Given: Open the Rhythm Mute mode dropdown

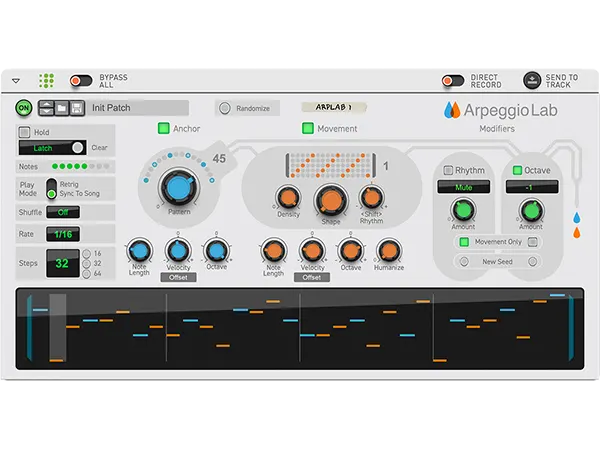Looking at the screenshot, I should tap(463, 187).
